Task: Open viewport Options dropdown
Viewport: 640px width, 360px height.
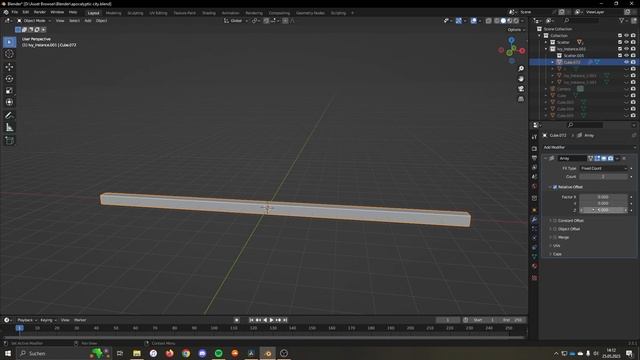Action: 516,30
